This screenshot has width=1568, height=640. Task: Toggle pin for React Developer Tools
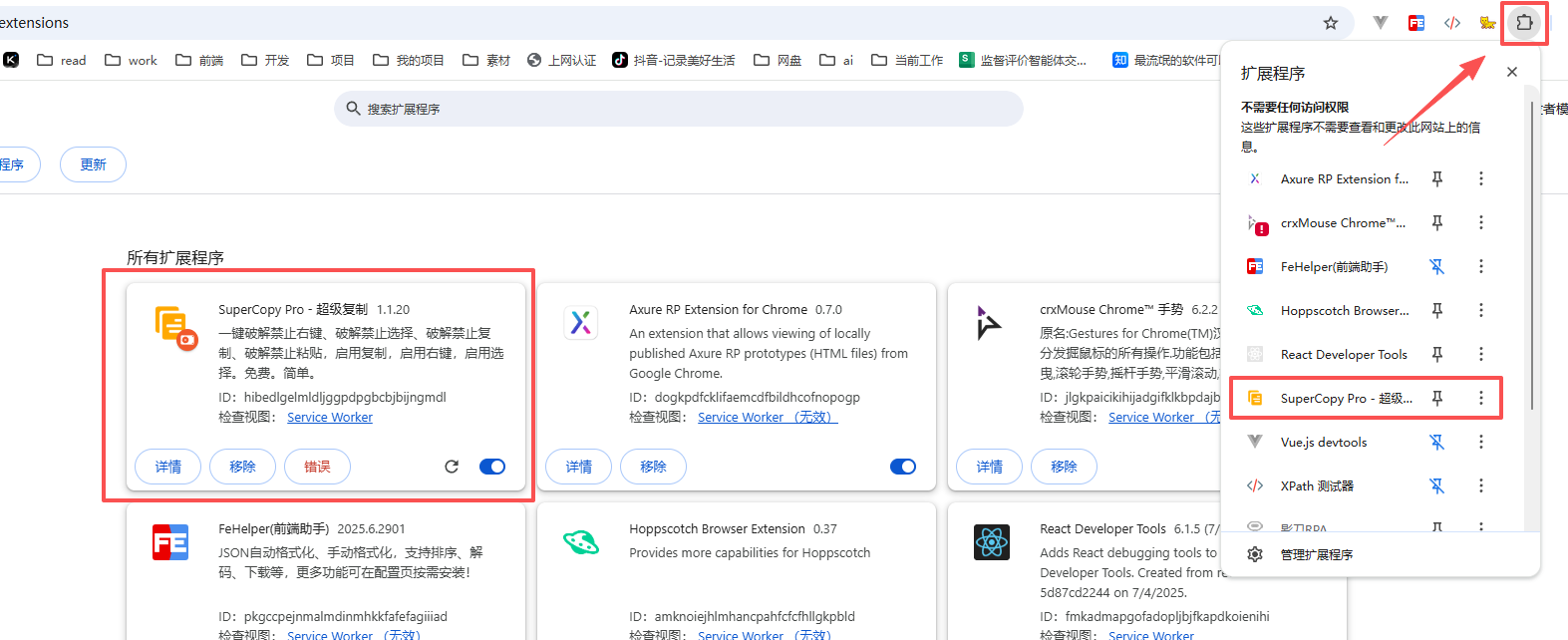pos(1436,355)
